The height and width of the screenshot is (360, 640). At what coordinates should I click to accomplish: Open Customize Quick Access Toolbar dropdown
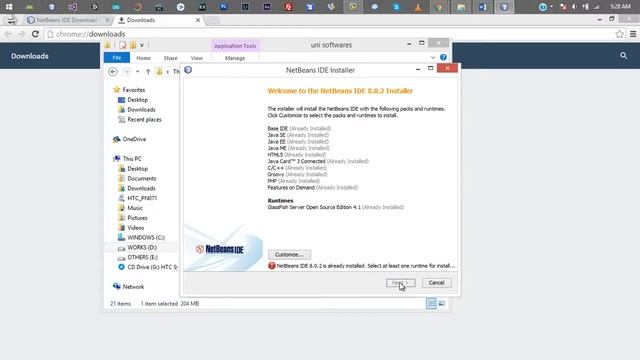pyautogui.click(x=142, y=45)
